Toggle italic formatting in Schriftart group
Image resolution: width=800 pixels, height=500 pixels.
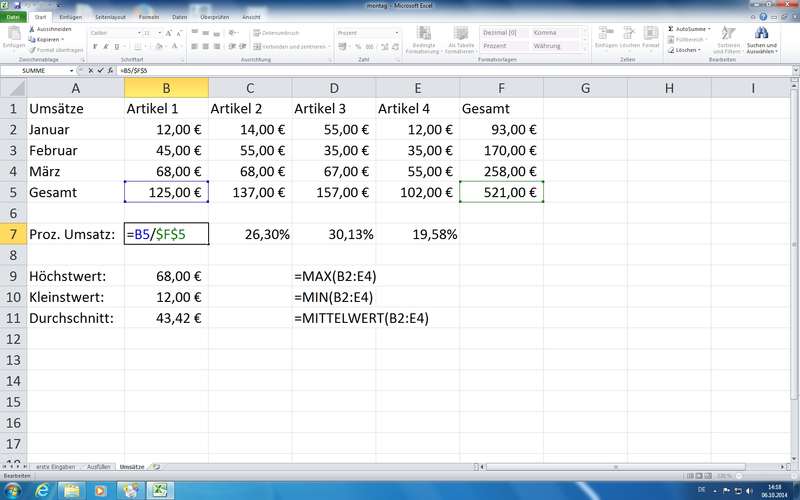(105, 46)
